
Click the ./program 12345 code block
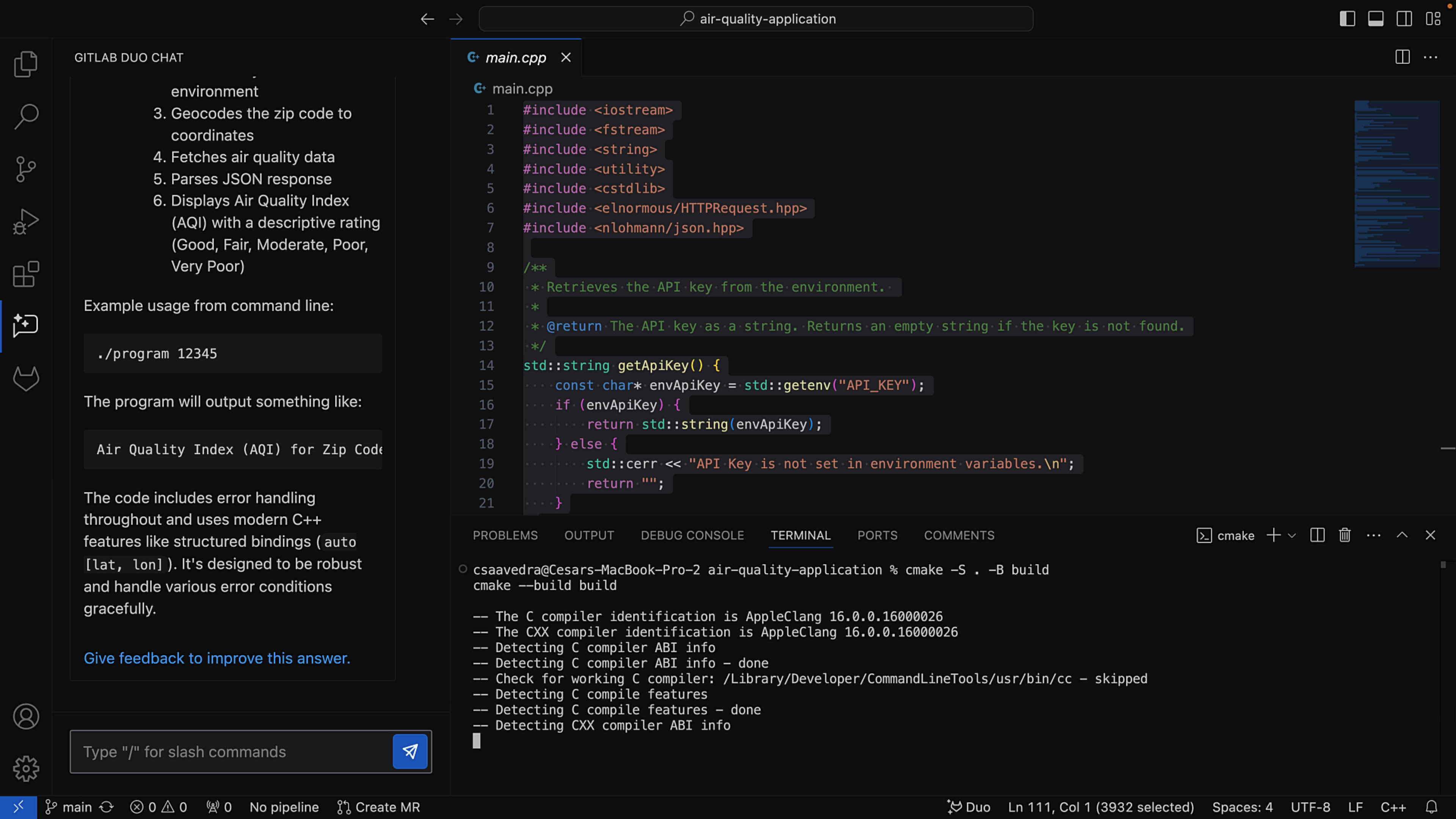[233, 353]
